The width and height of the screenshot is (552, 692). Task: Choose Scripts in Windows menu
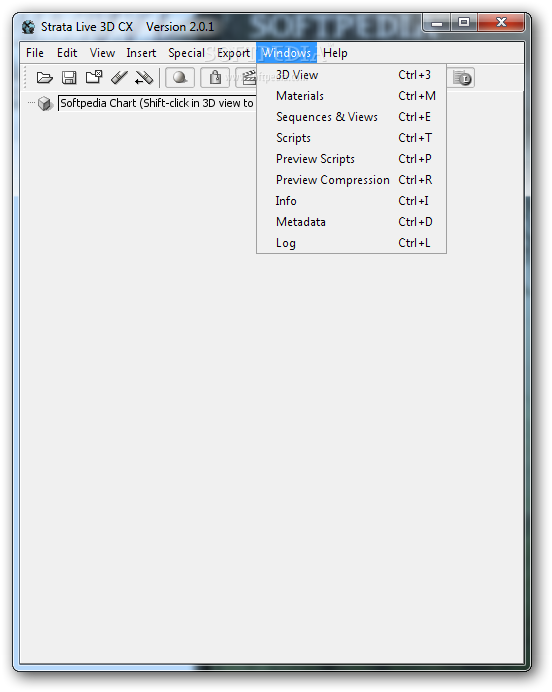pos(352,138)
